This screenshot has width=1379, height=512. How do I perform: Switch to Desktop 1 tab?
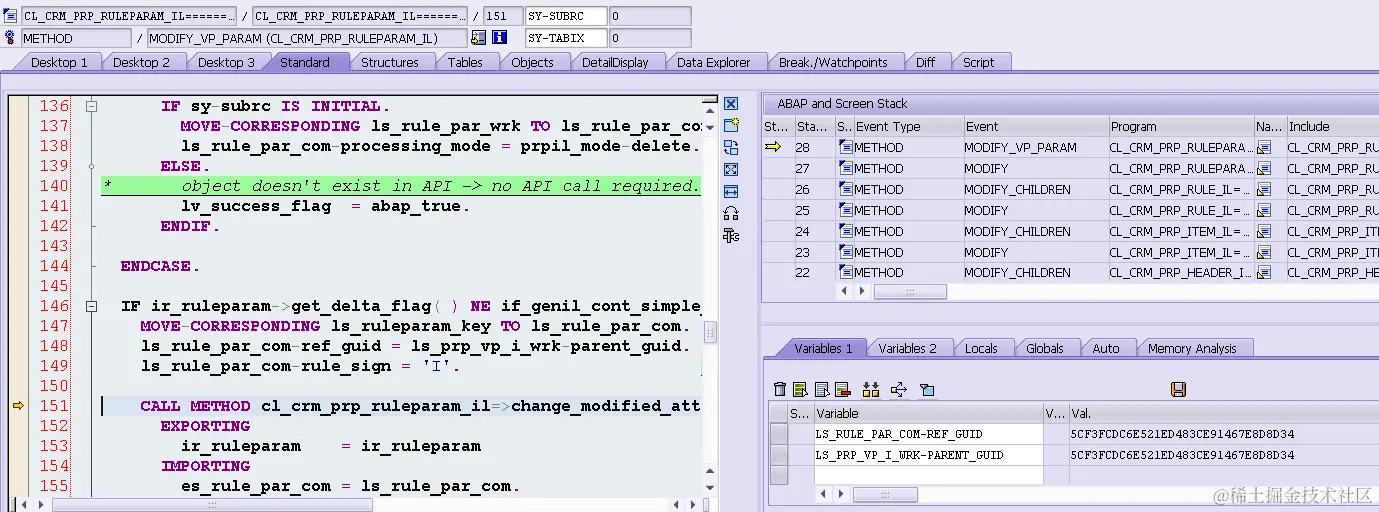point(59,62)
